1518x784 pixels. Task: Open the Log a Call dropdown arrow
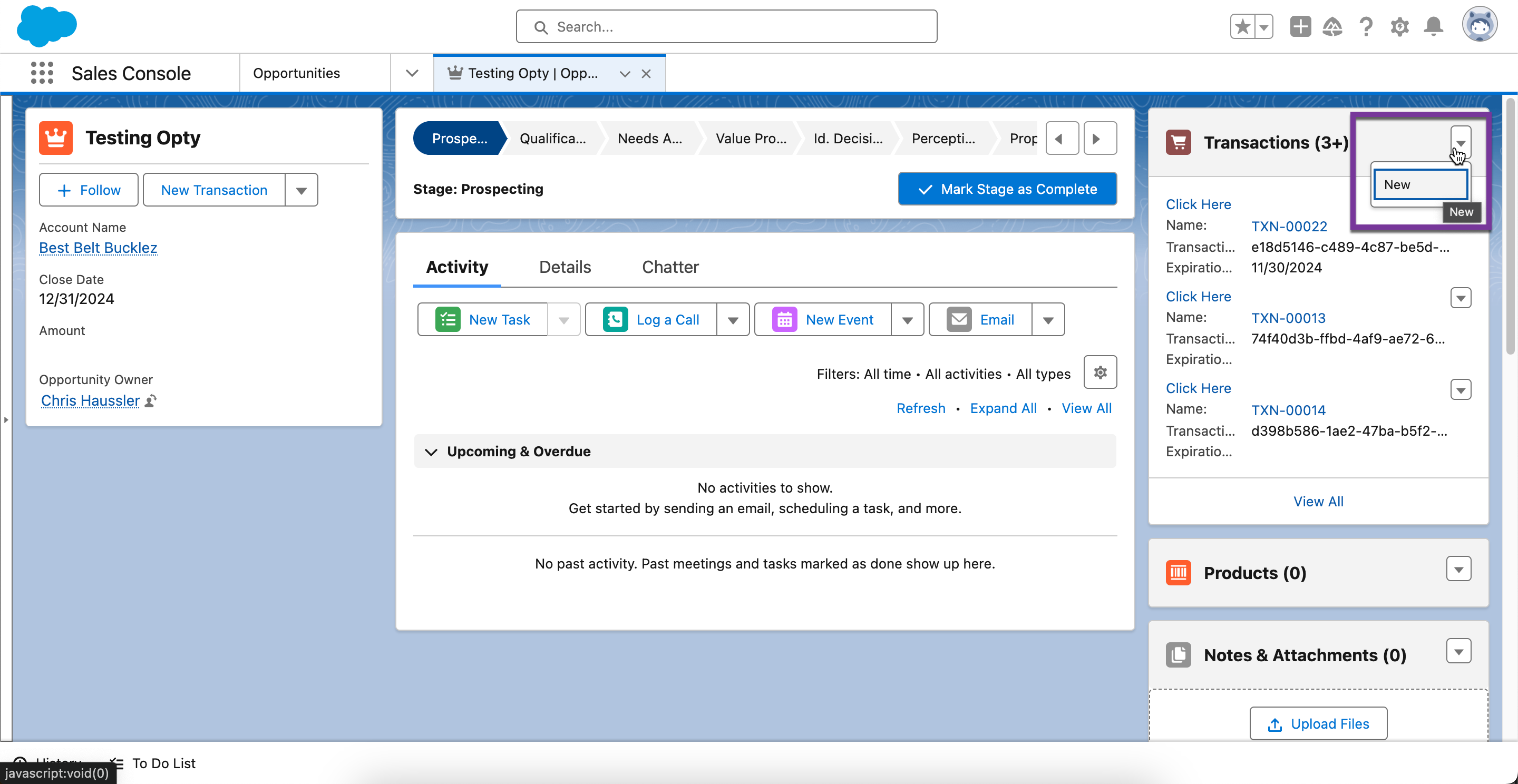pyautogui.click(x=733, y=320)
